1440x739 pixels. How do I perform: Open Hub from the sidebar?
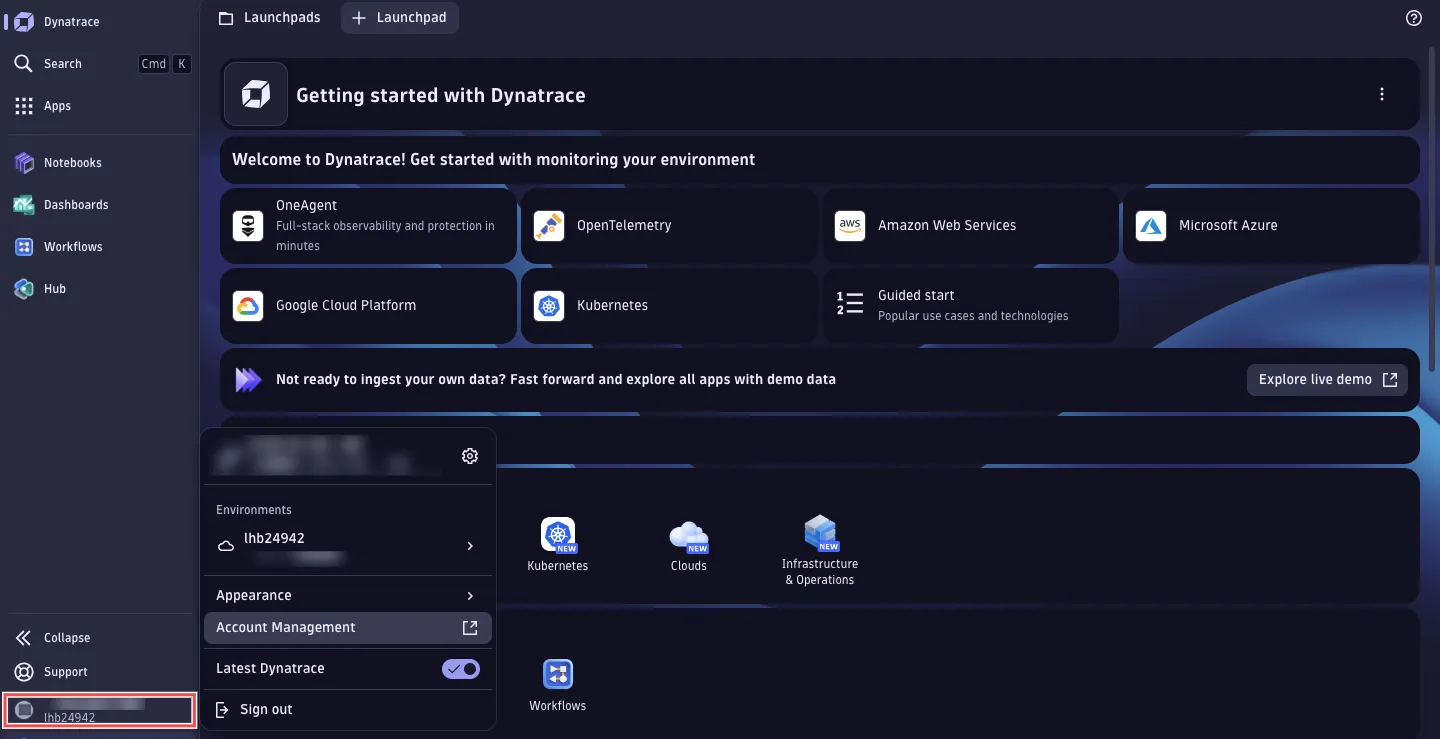(100, 289)
